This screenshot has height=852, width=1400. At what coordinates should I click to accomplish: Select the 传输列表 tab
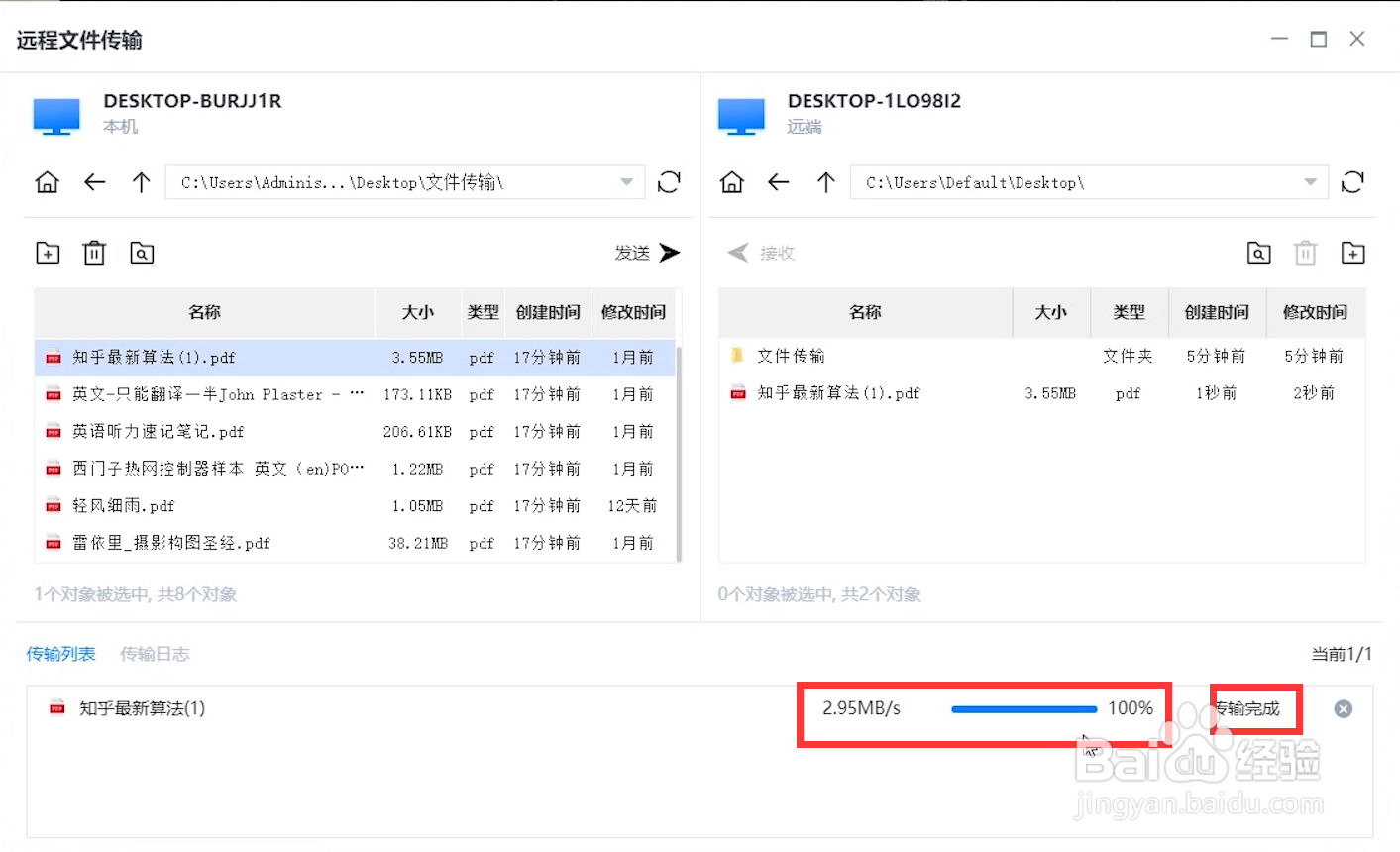(x=60, y=654)
